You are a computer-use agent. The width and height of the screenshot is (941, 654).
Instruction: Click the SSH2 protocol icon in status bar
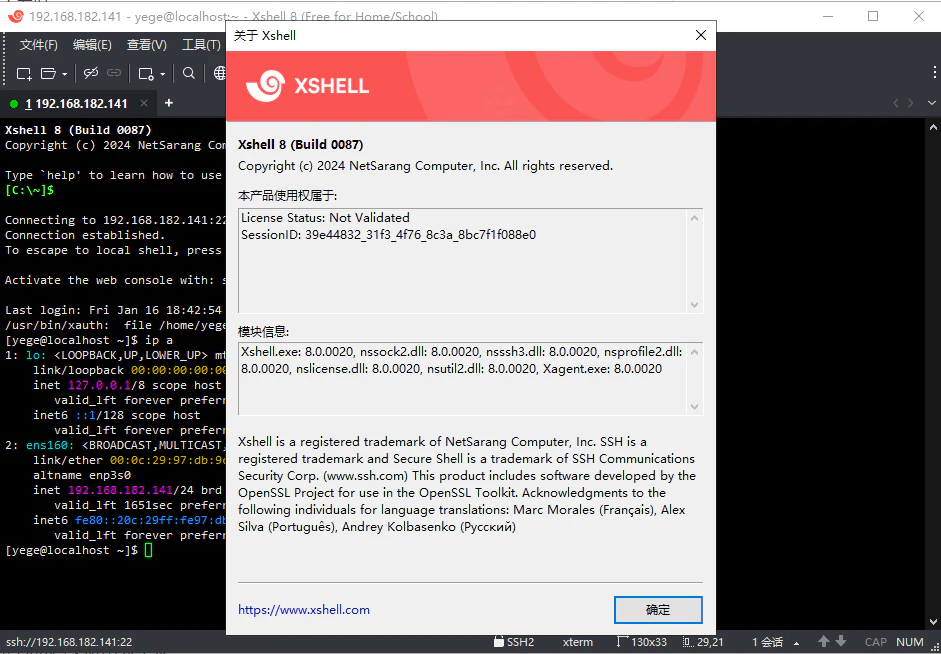coord(499,641)
